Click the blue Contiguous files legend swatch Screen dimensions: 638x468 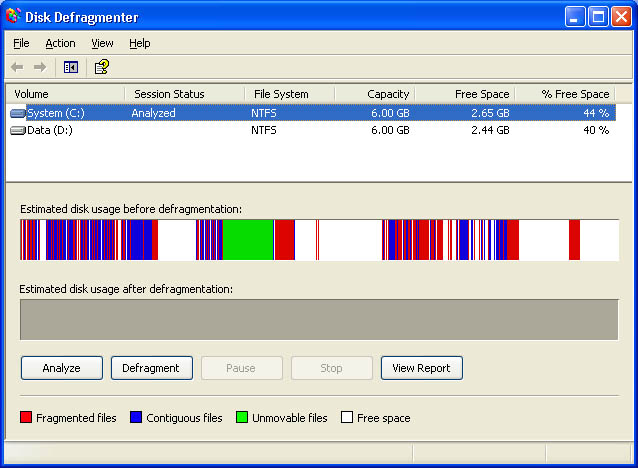coord(136,417)
